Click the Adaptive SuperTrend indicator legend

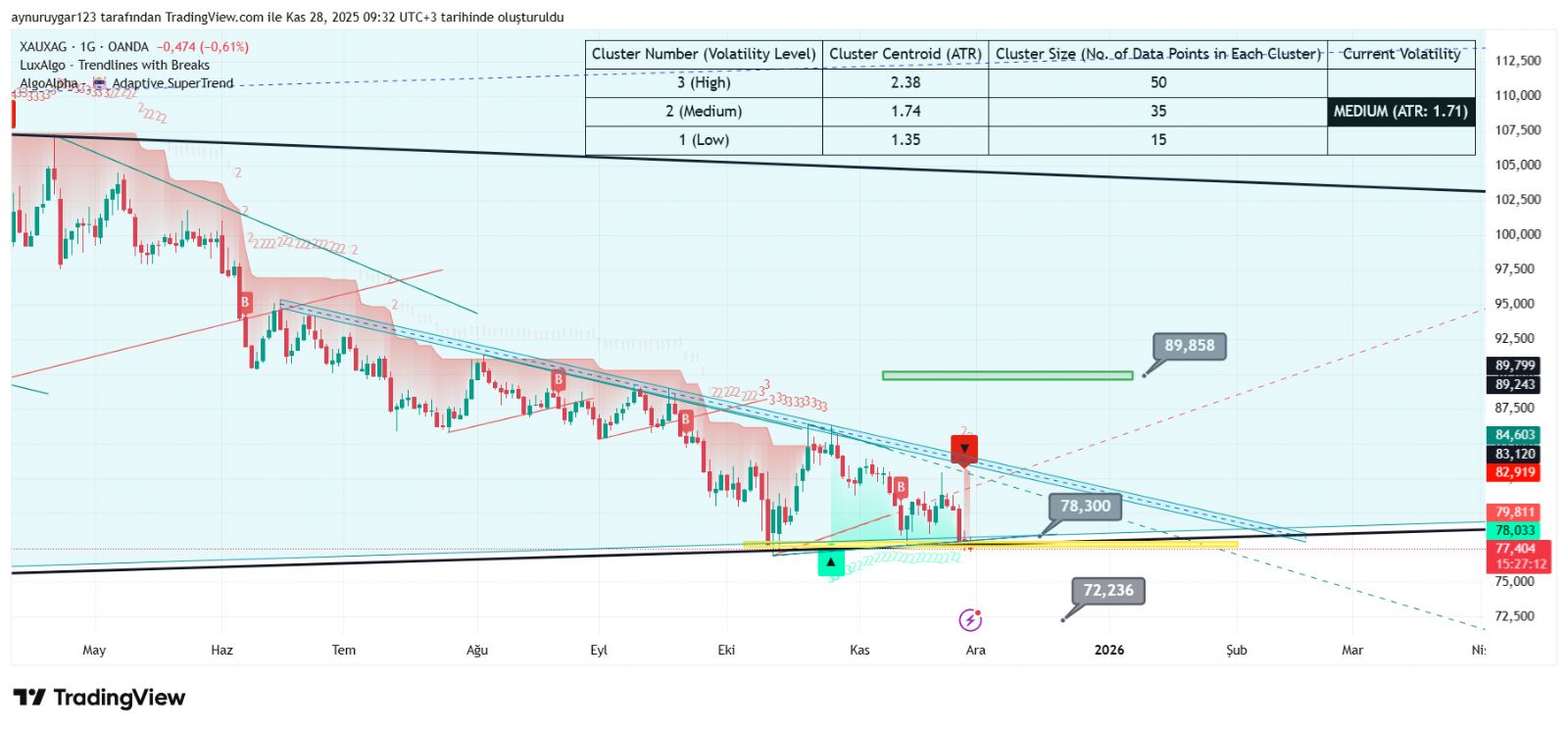172,83
